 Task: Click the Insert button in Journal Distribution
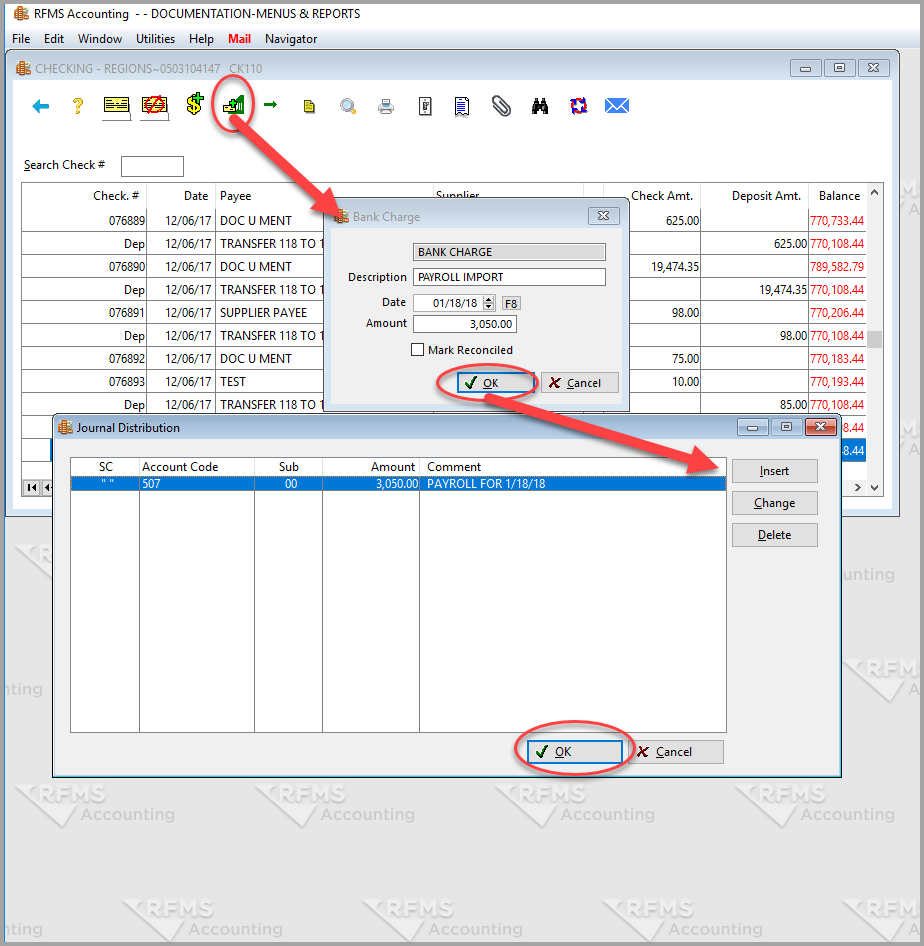774,471
